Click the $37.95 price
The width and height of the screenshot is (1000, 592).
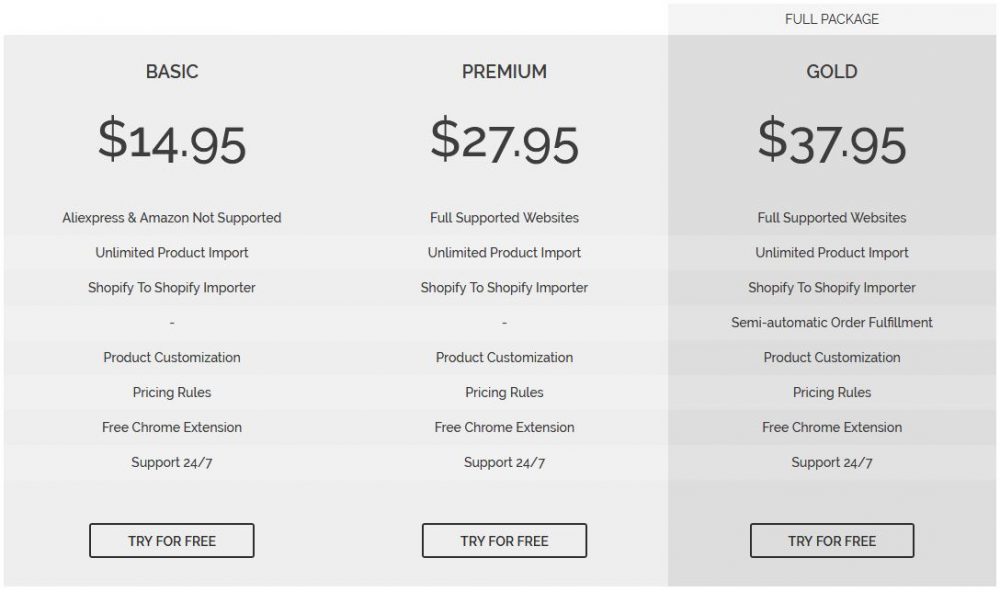[832, 141]
